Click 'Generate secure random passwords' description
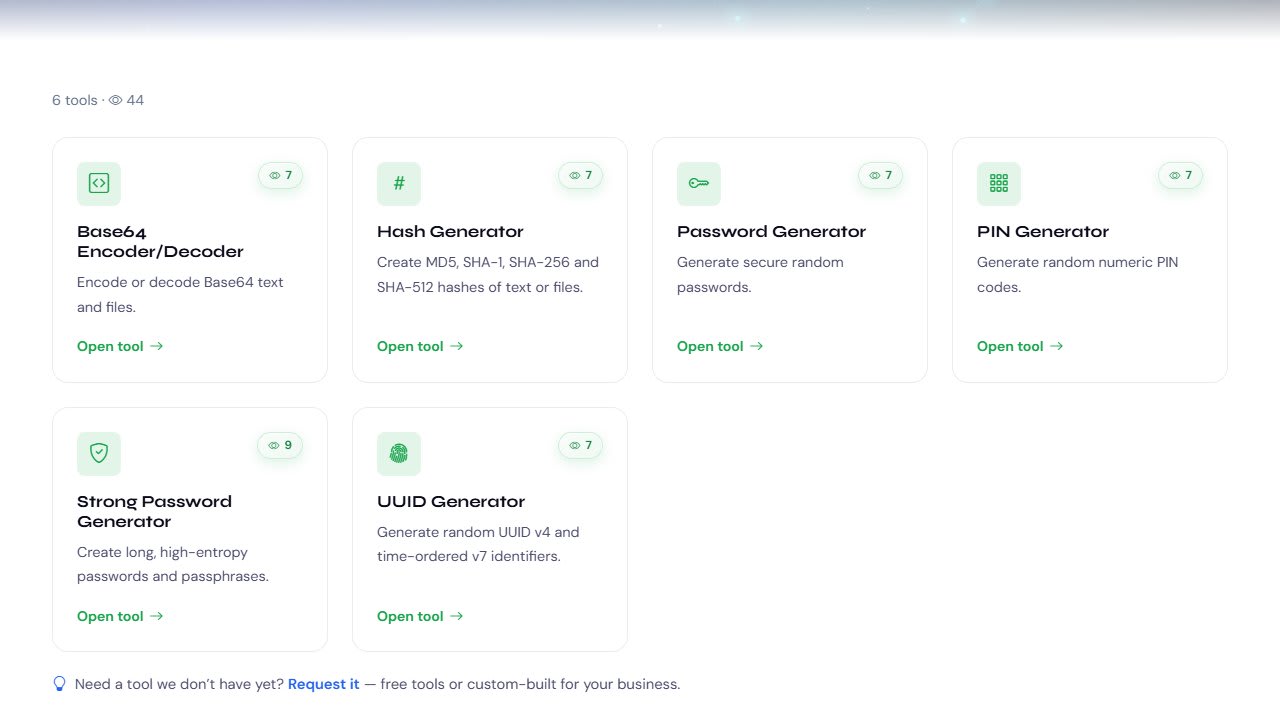Screen dimensions: 1280x720 pos(760,275)
